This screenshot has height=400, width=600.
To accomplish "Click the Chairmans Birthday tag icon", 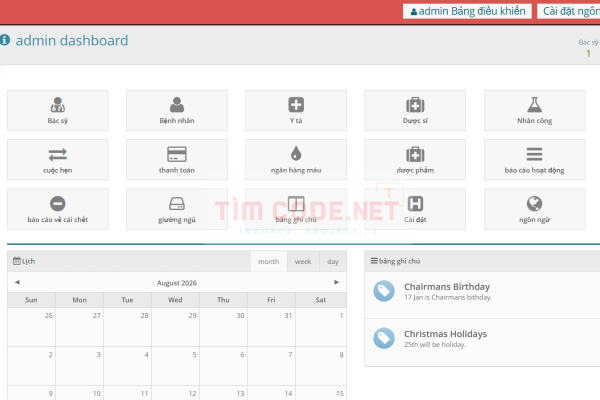I will (384, 291).
